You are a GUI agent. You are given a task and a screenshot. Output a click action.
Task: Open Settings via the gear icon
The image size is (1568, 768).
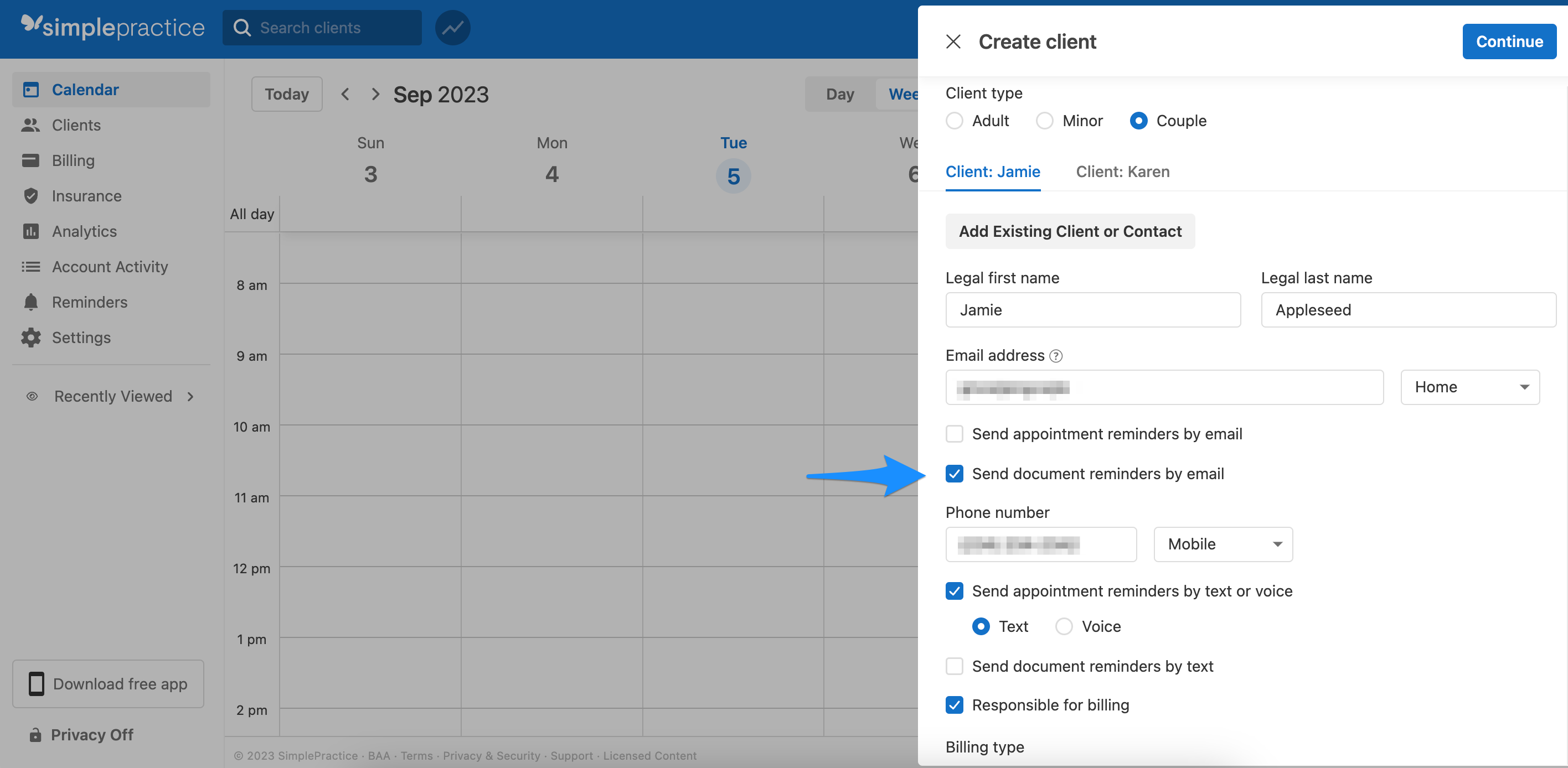pyautogui.click(x=81, y=337)
